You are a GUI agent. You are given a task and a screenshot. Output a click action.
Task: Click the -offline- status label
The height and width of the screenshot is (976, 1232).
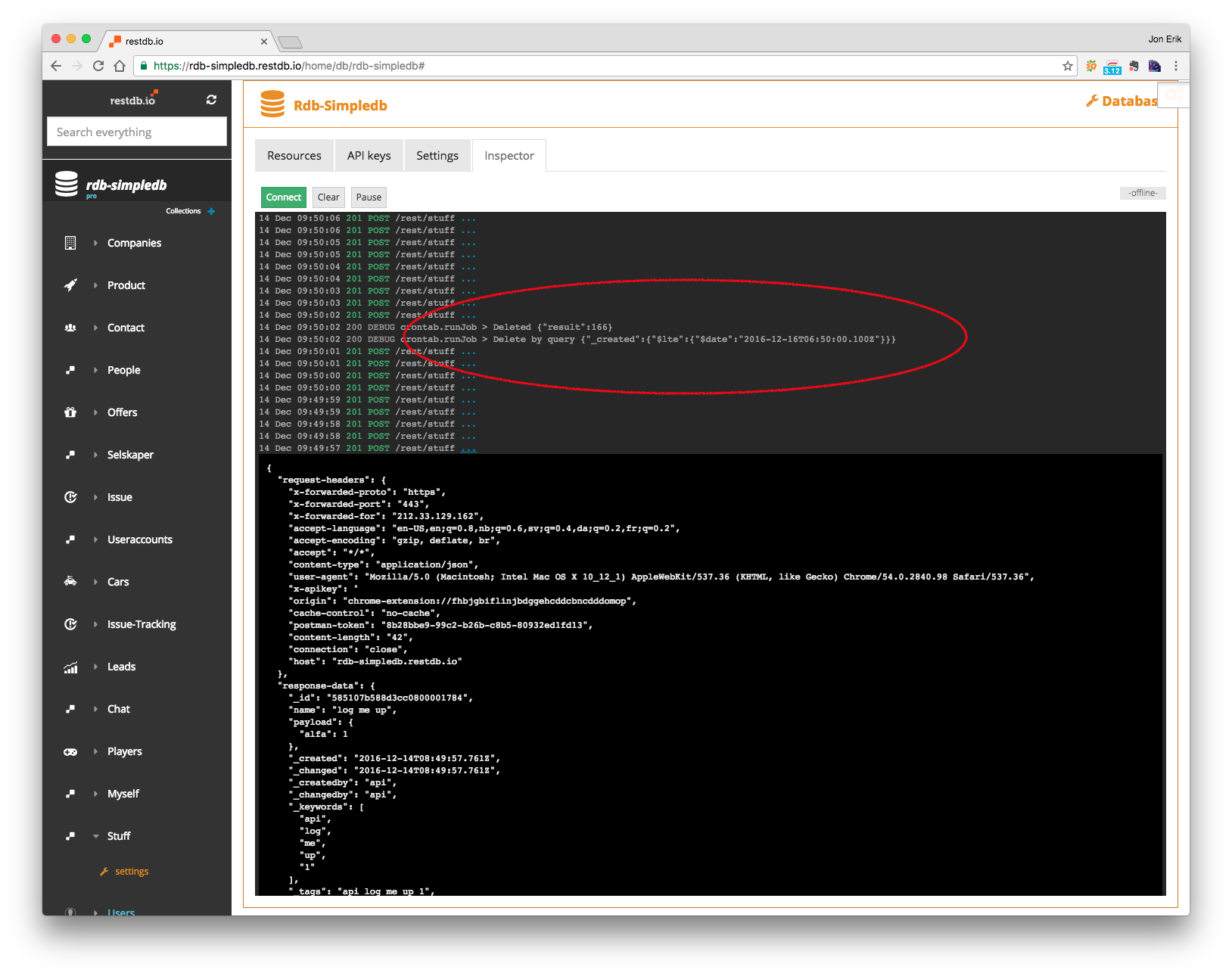tap(1143, 193)
